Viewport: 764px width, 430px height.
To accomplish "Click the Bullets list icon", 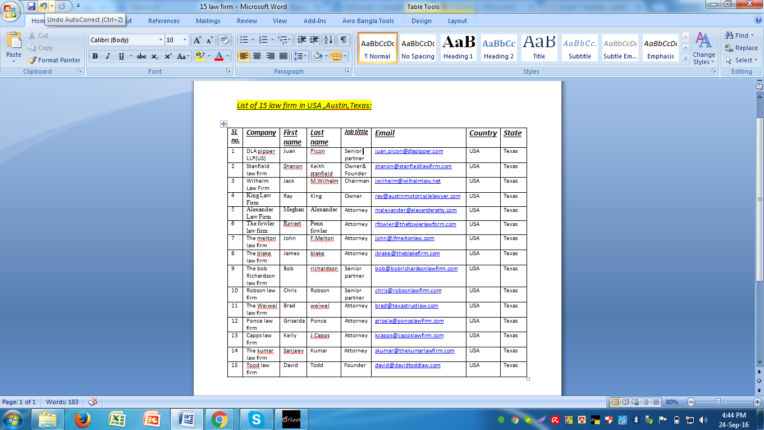I will 244,40.
